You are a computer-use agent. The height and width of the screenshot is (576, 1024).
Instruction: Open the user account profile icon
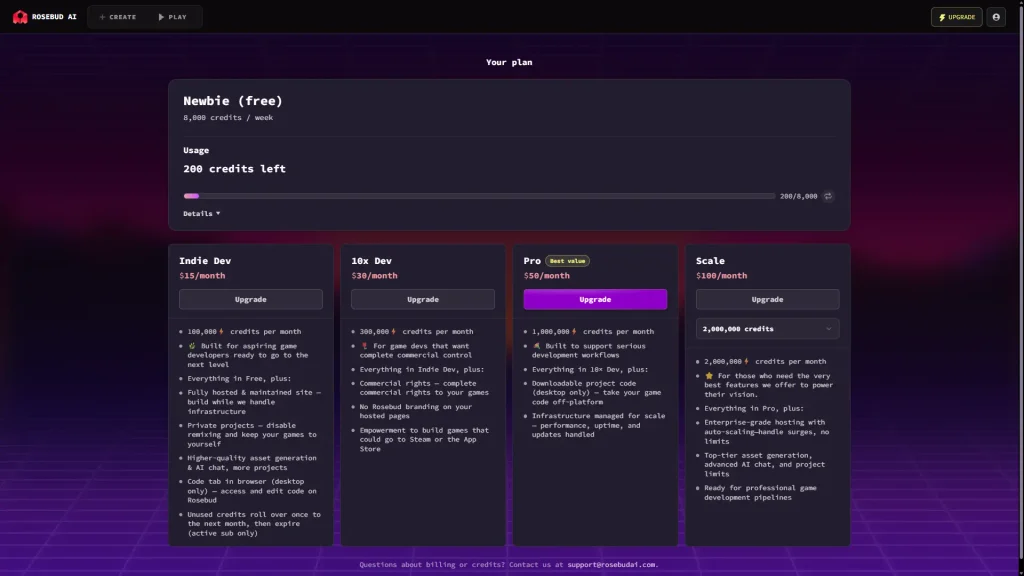pyautogui.click(x=996, y=17)
